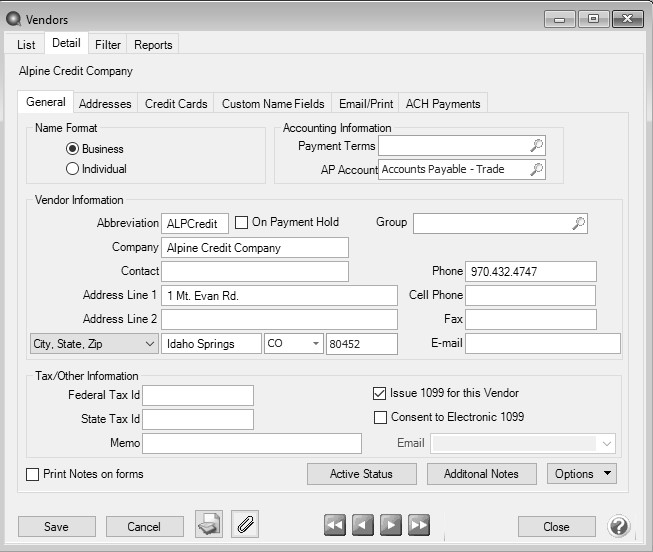Click the Address Line 1 field
The width and height of the screenshot is (653, 552).
tap(279, 296)
